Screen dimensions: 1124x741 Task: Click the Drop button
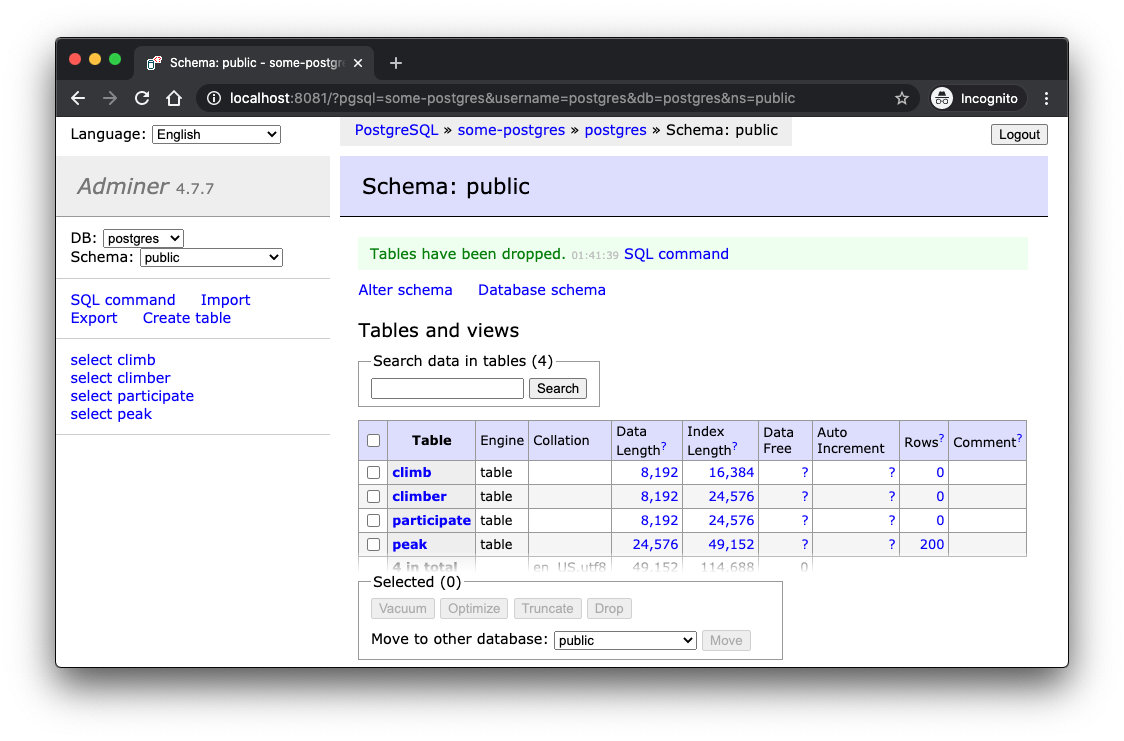(x=609, y=608)
